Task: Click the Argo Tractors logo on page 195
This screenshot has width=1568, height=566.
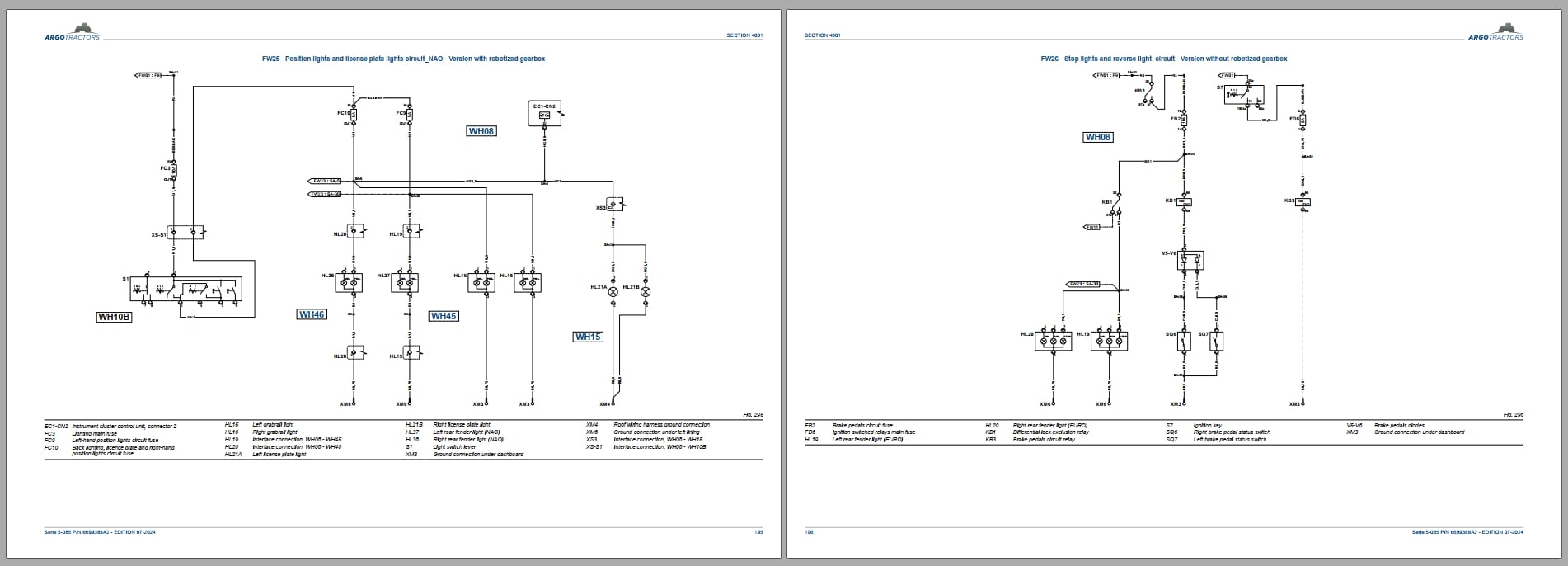Action: pyautogui.click(x=72, y=32)
